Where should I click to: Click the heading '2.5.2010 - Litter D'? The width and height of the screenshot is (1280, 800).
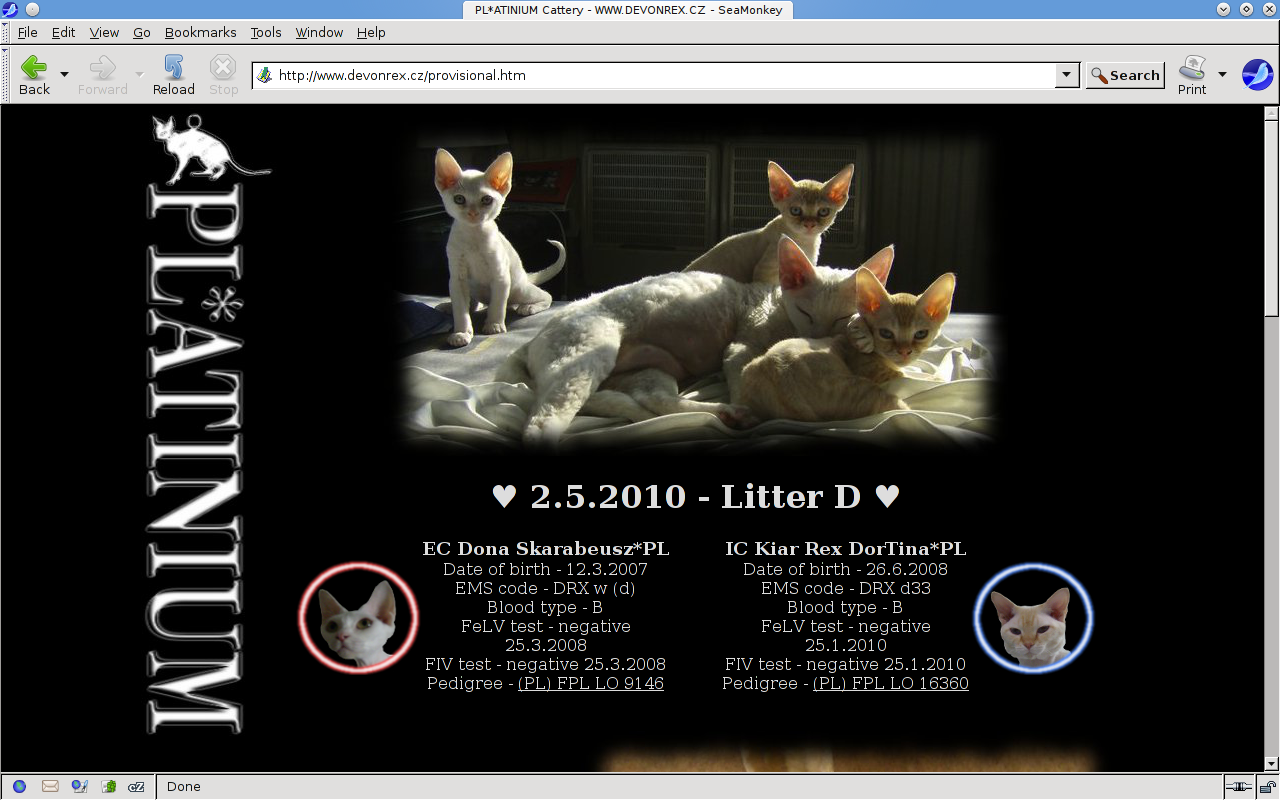point(696,496)
